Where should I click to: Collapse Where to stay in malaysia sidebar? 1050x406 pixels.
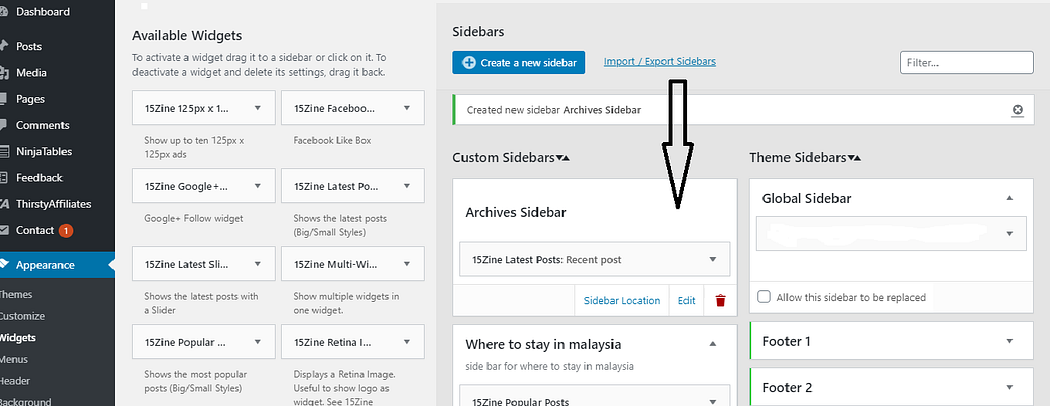click(x=712, y=344)
